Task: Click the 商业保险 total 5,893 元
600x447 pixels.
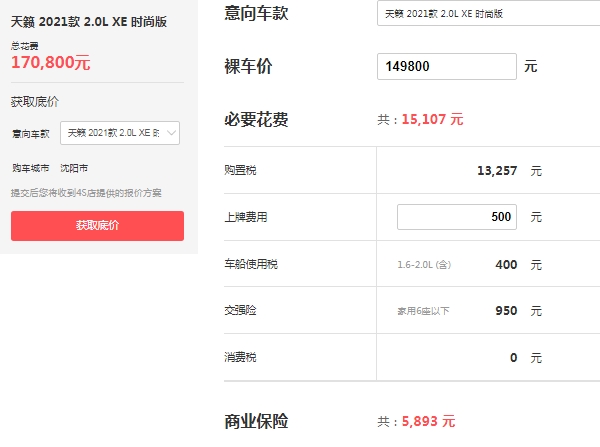Action: pyautogui.click(x=428, y=422)
